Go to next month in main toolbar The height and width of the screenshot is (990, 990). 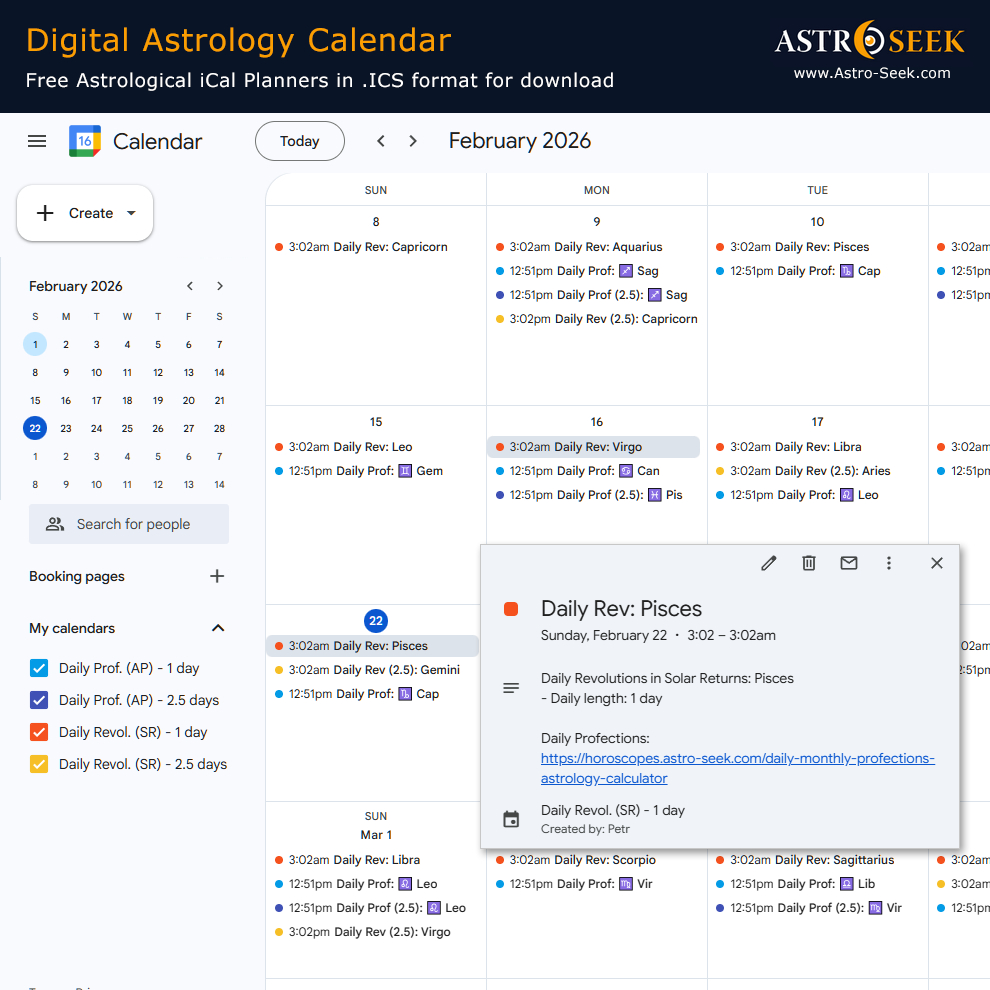tap(413, 141)
